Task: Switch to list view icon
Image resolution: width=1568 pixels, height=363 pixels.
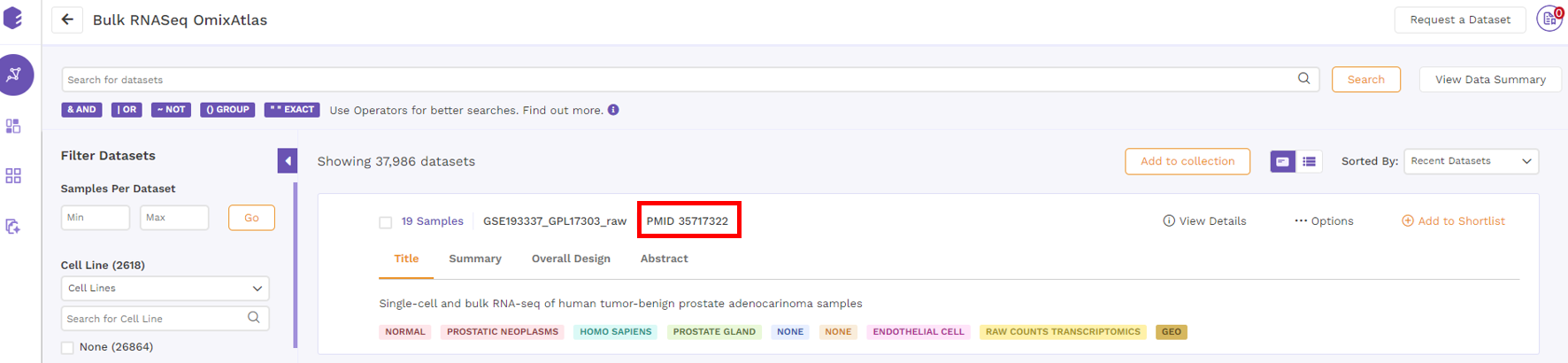Action: point(1309,161)
